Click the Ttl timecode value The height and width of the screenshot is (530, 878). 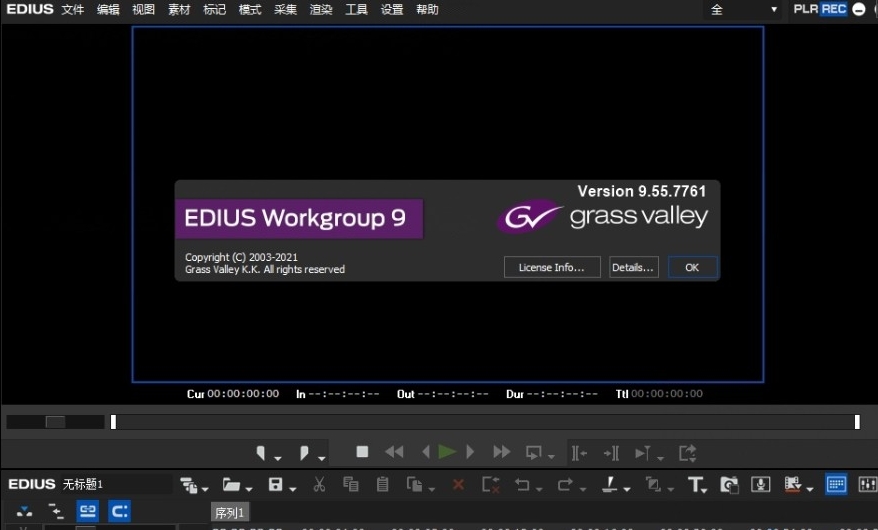[667, 394]
